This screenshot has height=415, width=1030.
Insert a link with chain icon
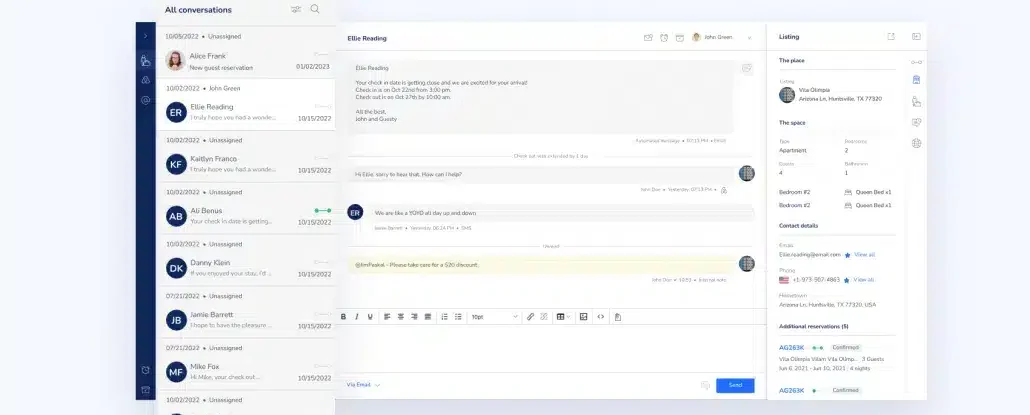pos(531,317)
